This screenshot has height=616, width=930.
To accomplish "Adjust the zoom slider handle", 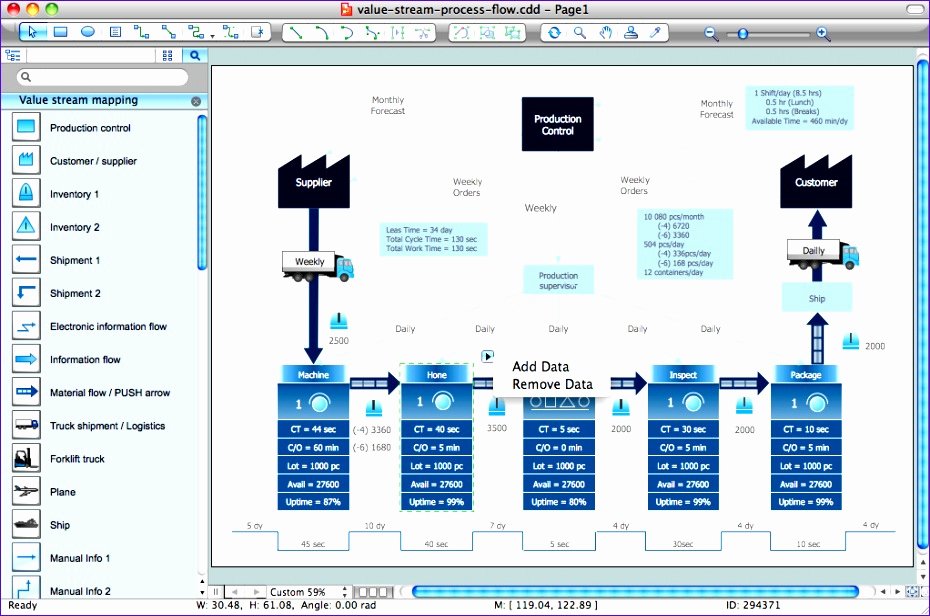I will coord(742,34).
